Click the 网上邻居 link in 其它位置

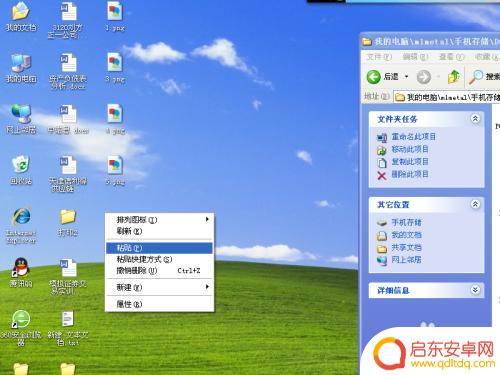coord(406,259)
